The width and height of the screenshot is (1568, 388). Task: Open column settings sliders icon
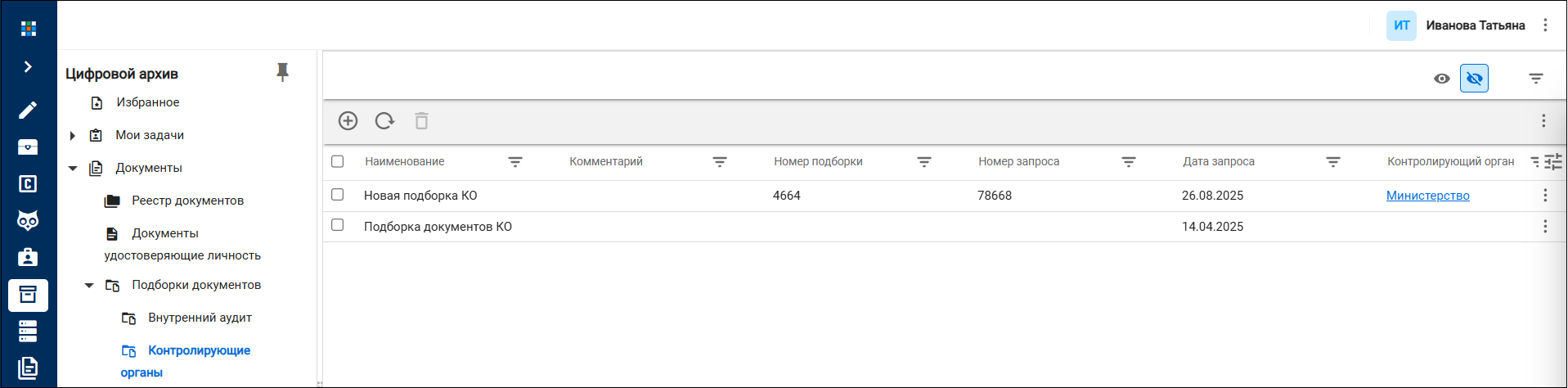1553,162
